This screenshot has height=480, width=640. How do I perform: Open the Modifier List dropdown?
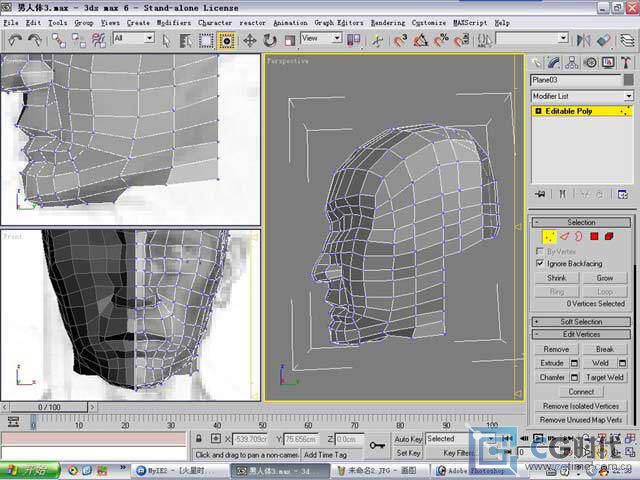(582, 96)
